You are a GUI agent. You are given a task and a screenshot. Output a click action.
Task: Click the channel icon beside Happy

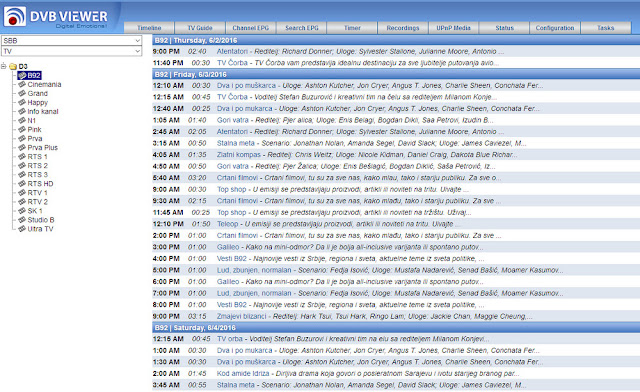(x=22, y=102)
